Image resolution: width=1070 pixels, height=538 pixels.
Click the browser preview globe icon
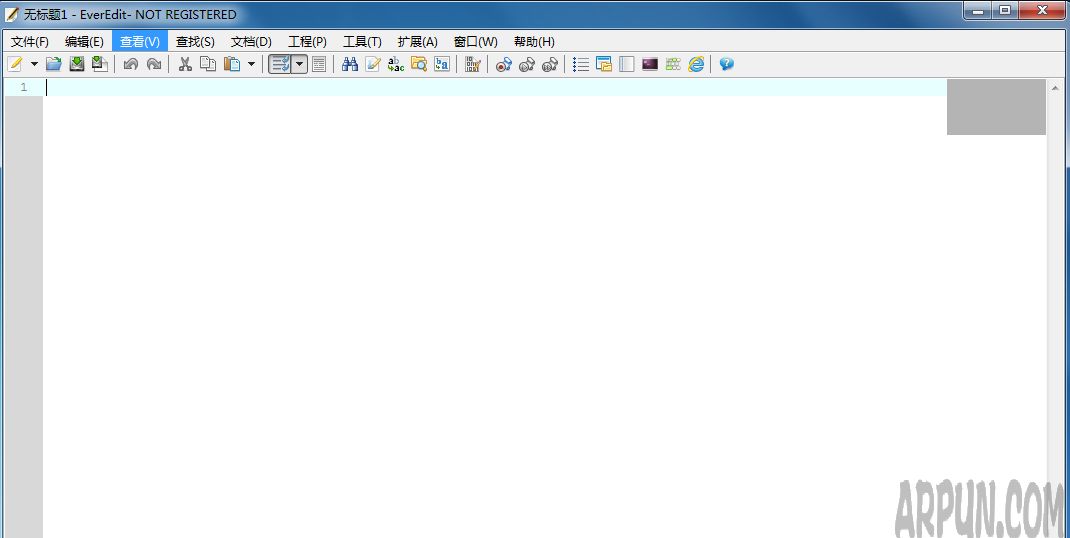click(x=696, y=64)
